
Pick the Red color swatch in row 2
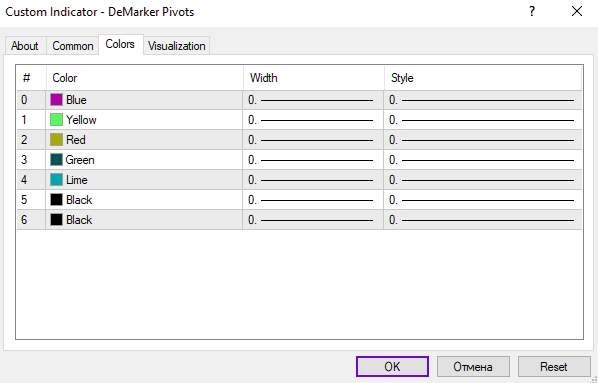56,140
